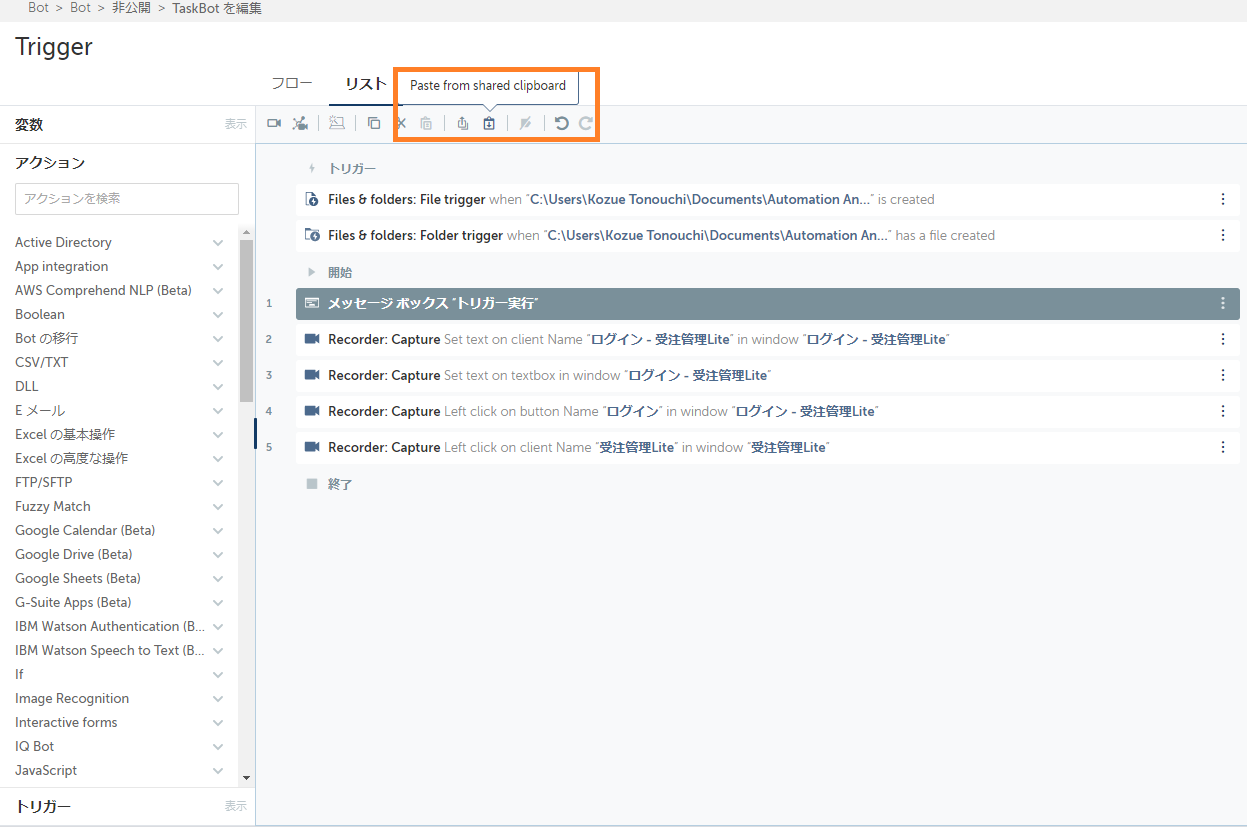Open options menu for 受注管理Lite Recorder row
1247x829 pixels.
(1222, 447)
